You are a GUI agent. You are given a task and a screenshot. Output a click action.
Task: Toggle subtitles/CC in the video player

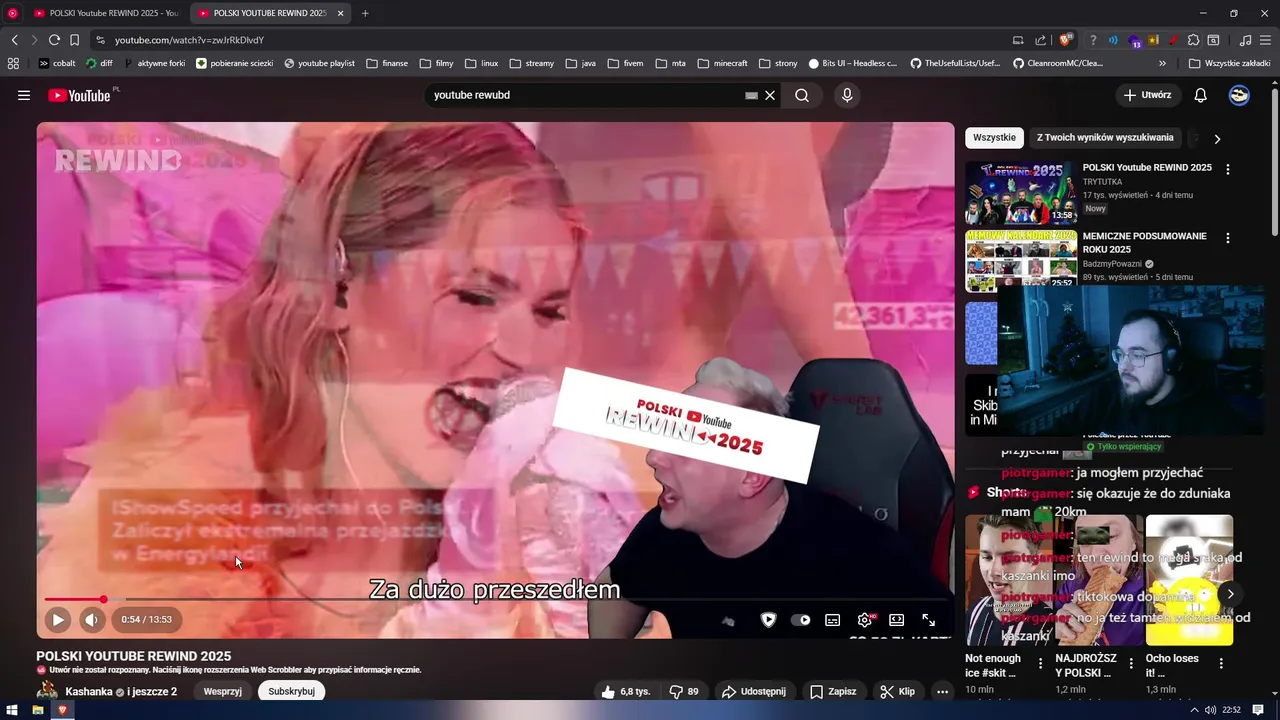click(832, 620)
